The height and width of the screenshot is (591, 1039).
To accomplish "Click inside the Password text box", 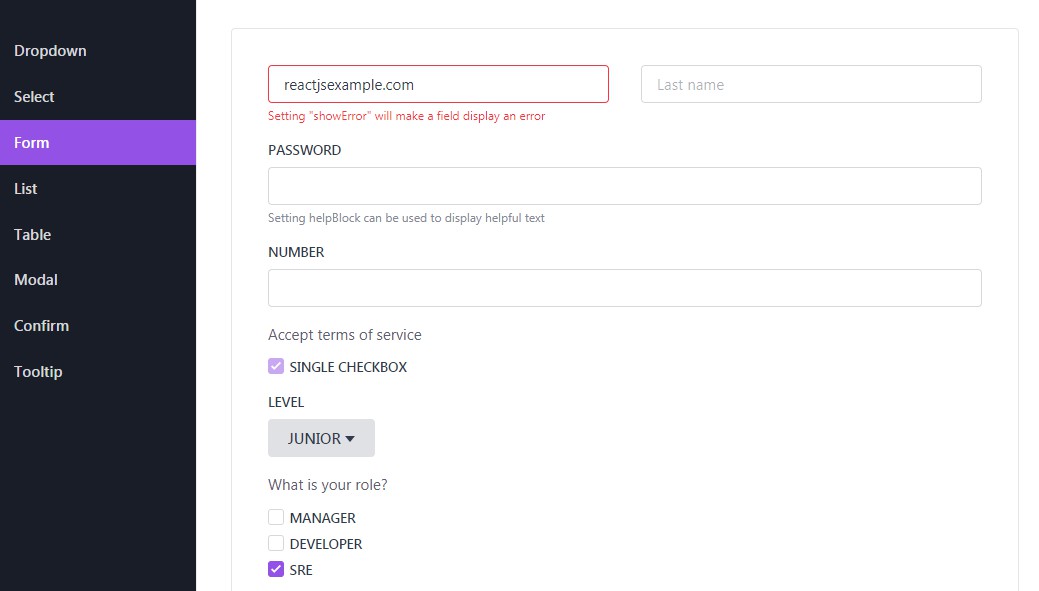I will click(624, 187).
